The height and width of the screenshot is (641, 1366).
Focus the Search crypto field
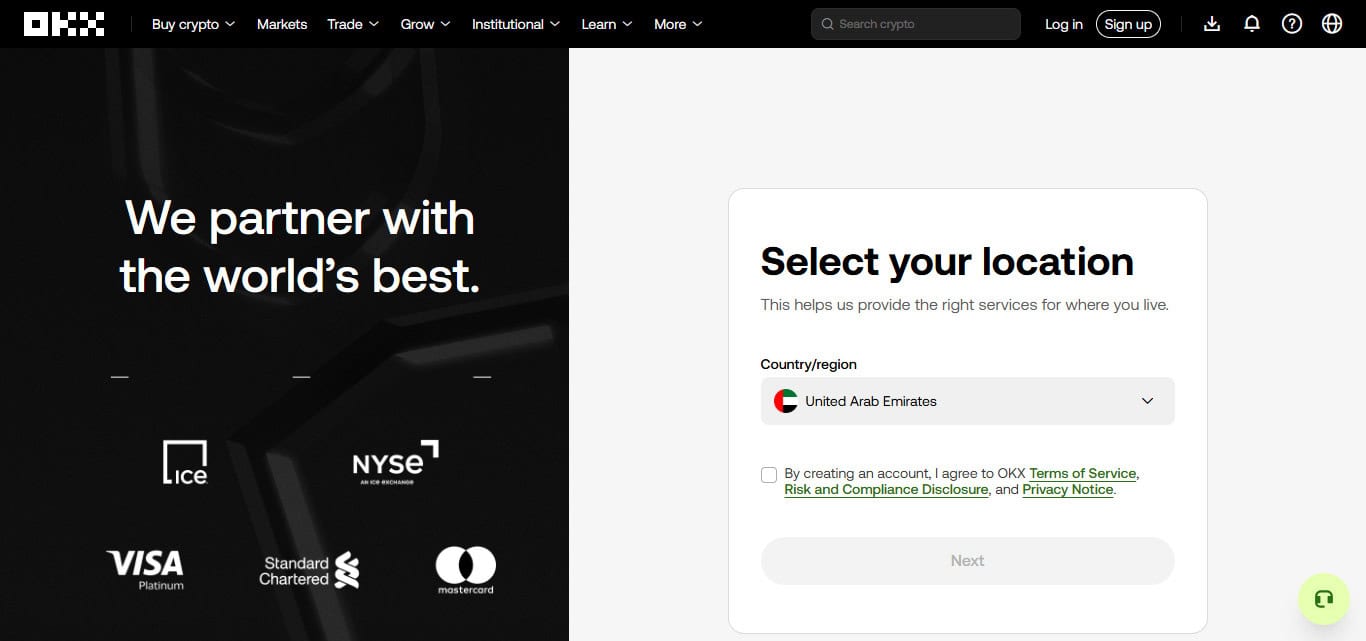click(916, 24)
